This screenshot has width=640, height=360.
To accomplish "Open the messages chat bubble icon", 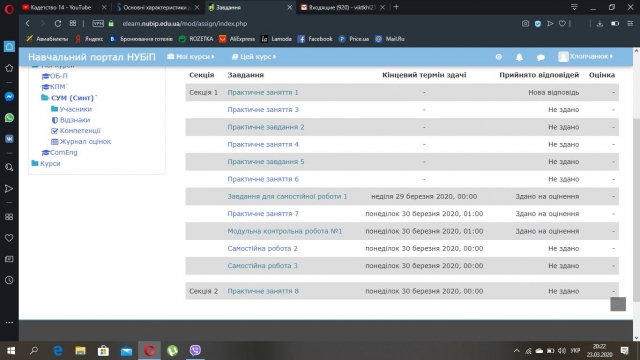I will [541, 57].
